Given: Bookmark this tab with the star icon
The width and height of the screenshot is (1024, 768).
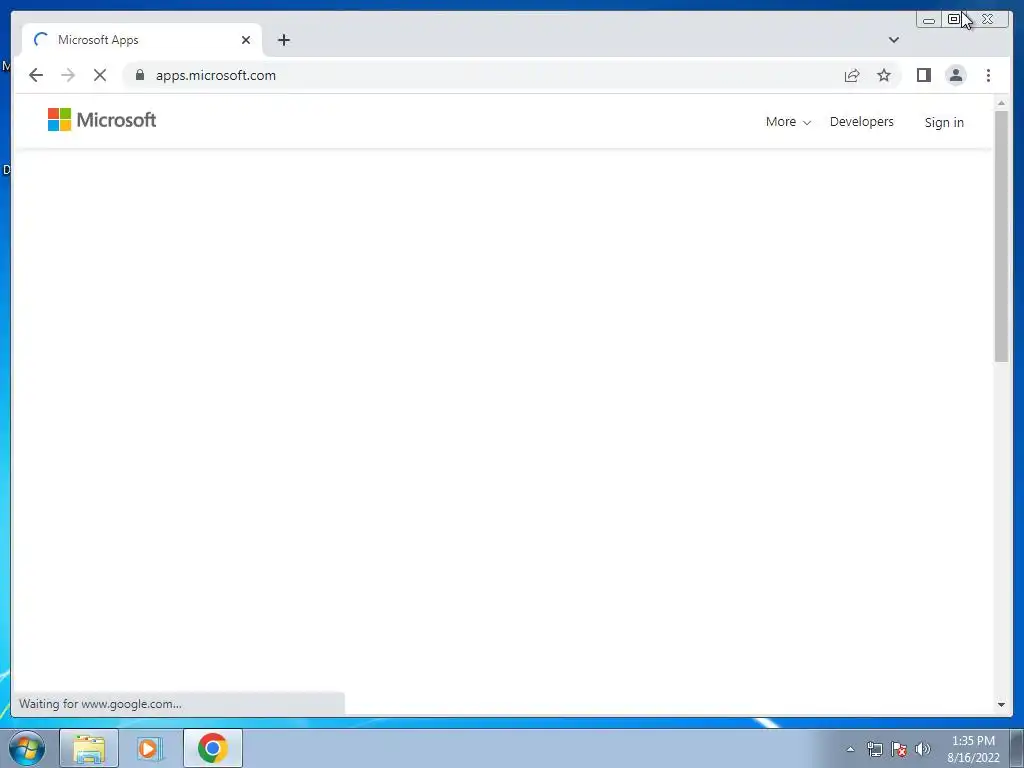Looking at the screenshot, I should pos(884,75).
